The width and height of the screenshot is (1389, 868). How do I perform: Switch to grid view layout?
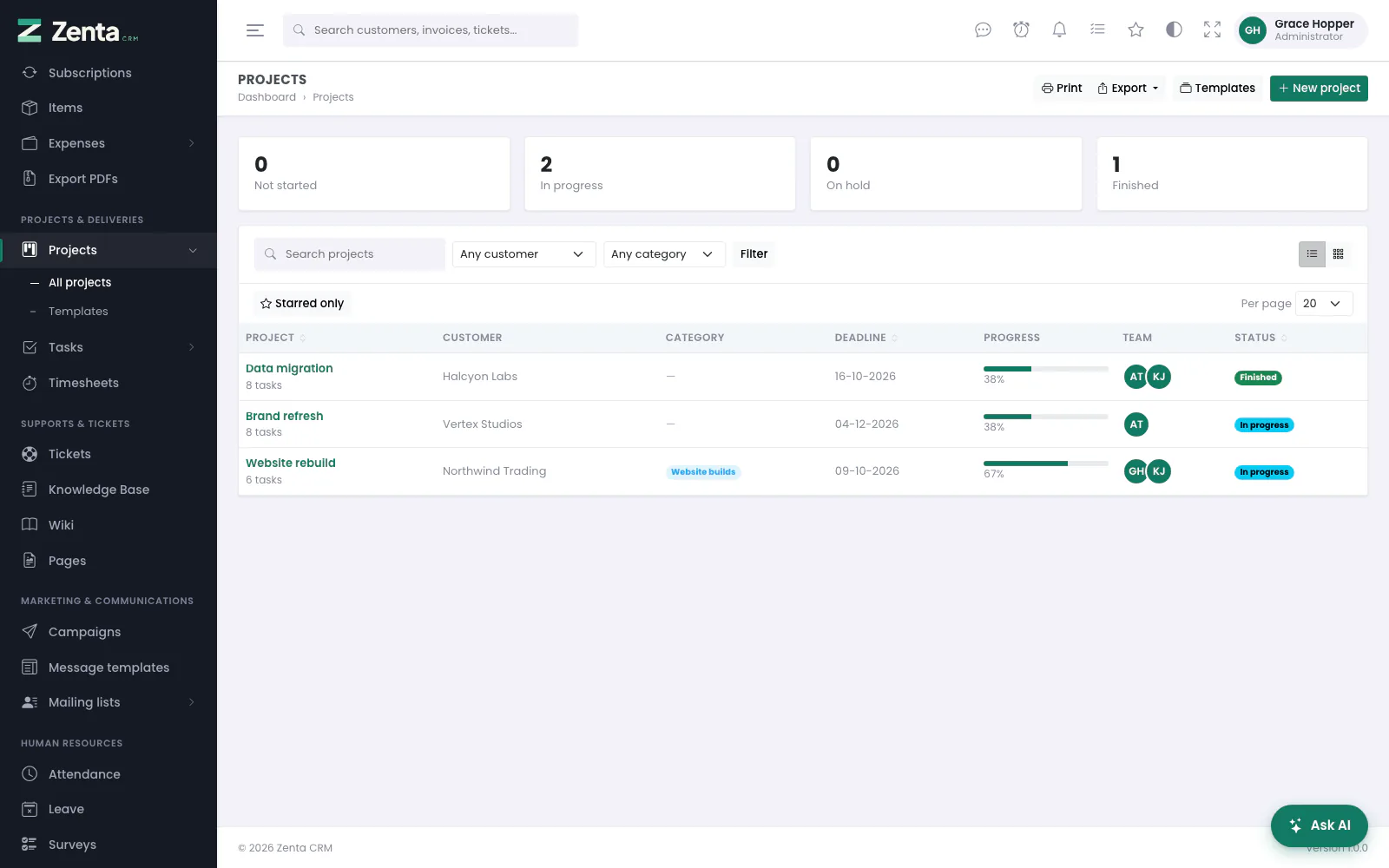click(x=1339, y=254)
